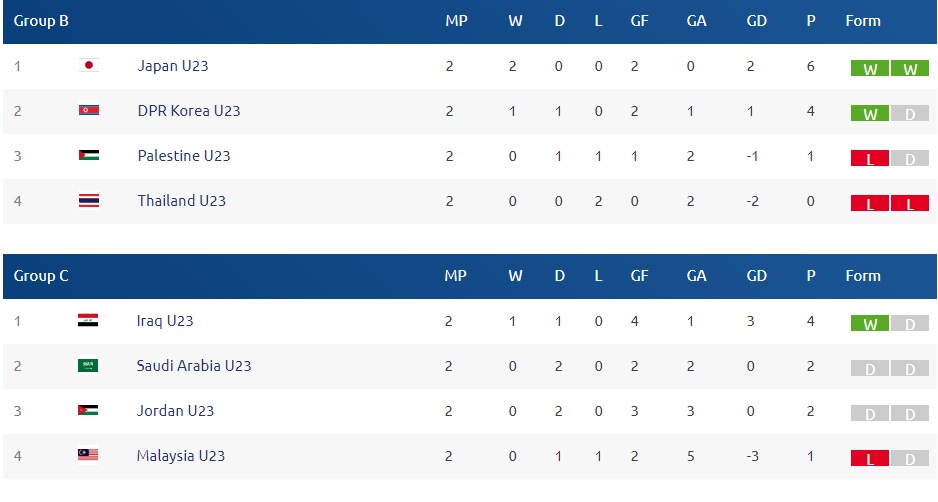Click the Form column header in Group C
This screenshot has height=502, width=938.
pyautogui.click(x=863, y=276)
